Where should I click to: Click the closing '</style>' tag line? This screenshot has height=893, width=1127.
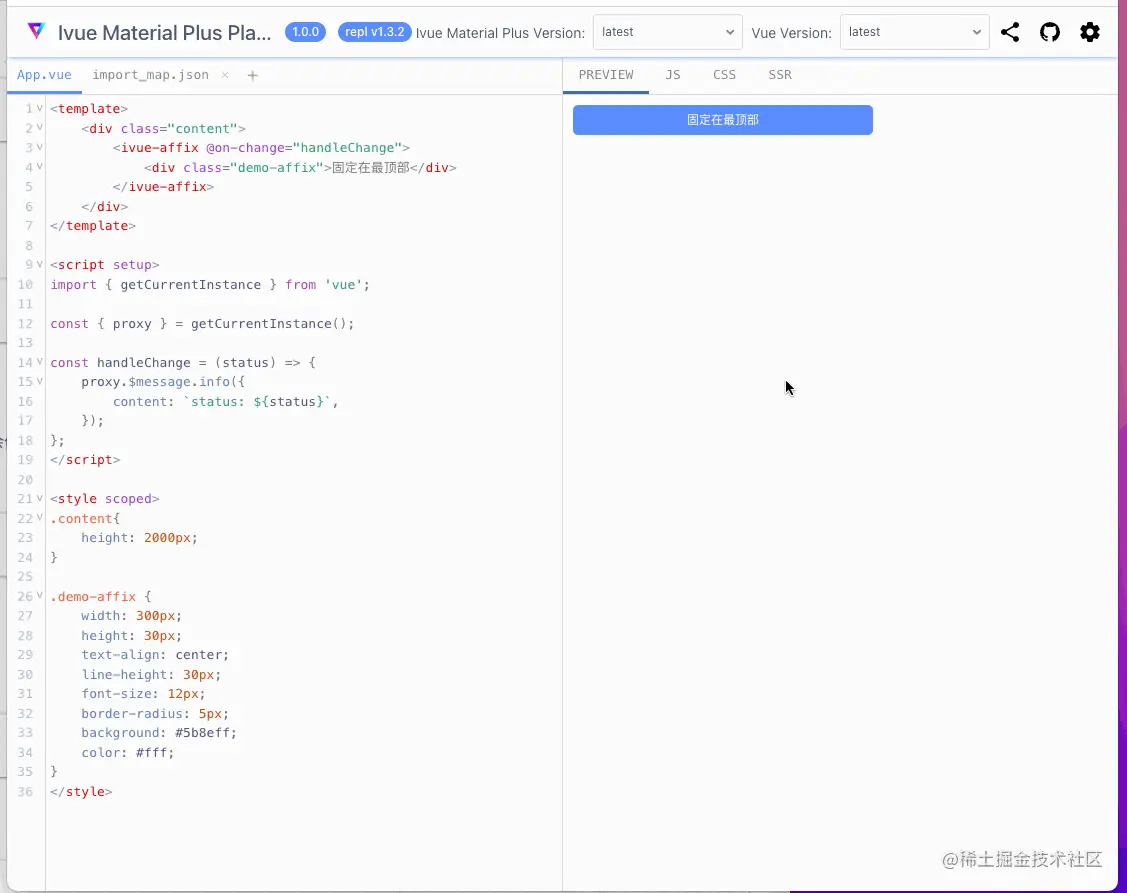[81, 792]
